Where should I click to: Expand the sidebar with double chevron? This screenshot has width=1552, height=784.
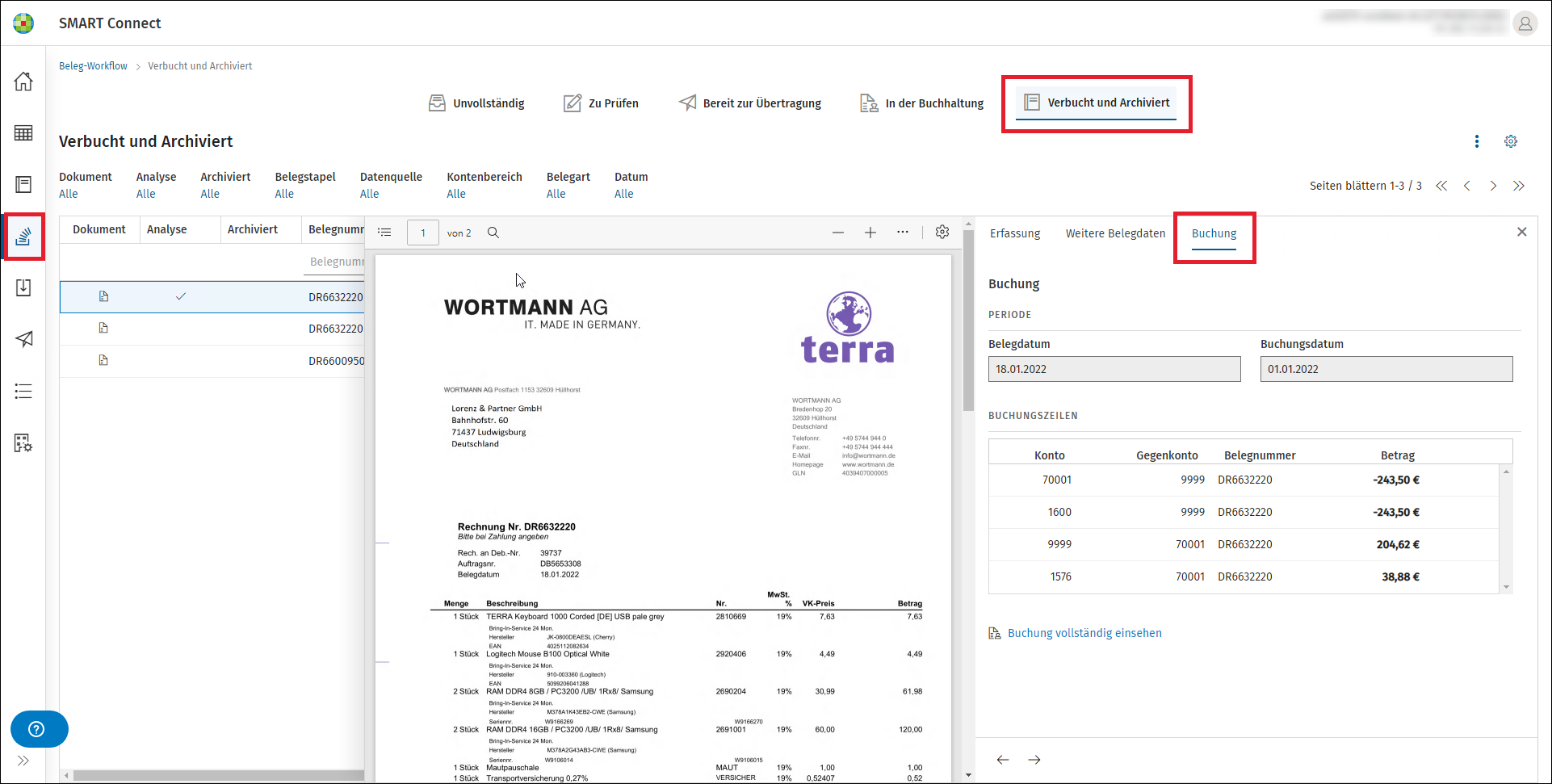coord(23,761)
